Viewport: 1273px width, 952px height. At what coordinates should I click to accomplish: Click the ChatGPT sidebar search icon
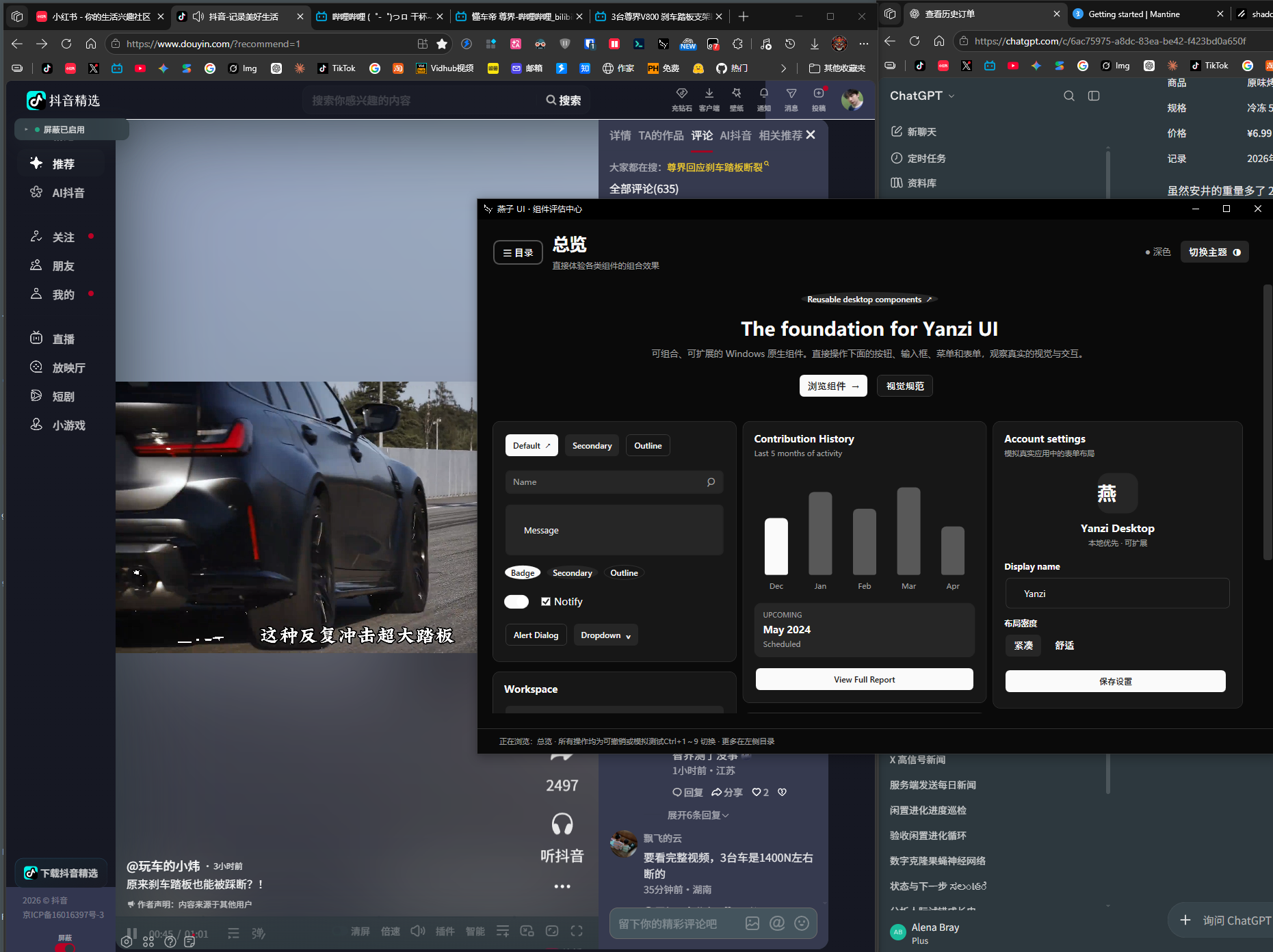point(1068,96)
